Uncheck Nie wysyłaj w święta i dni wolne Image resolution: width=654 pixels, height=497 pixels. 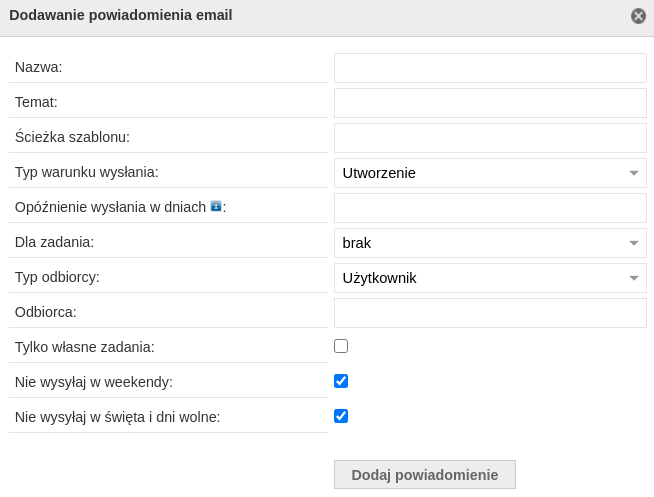(341, 416)
